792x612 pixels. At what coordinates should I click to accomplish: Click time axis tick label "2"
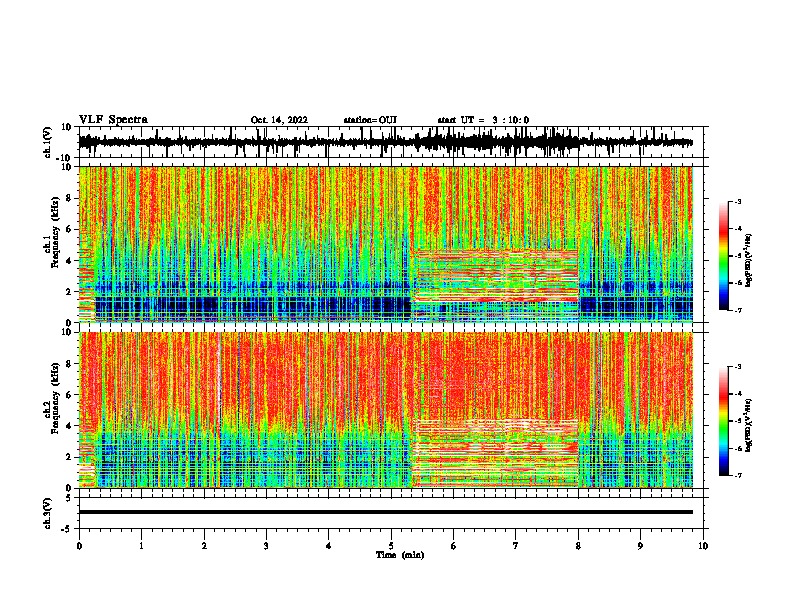pos(204,546)
